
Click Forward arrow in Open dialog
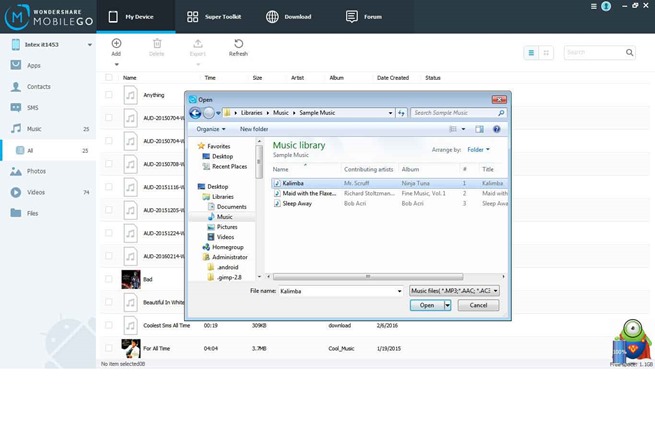point(208,113)
